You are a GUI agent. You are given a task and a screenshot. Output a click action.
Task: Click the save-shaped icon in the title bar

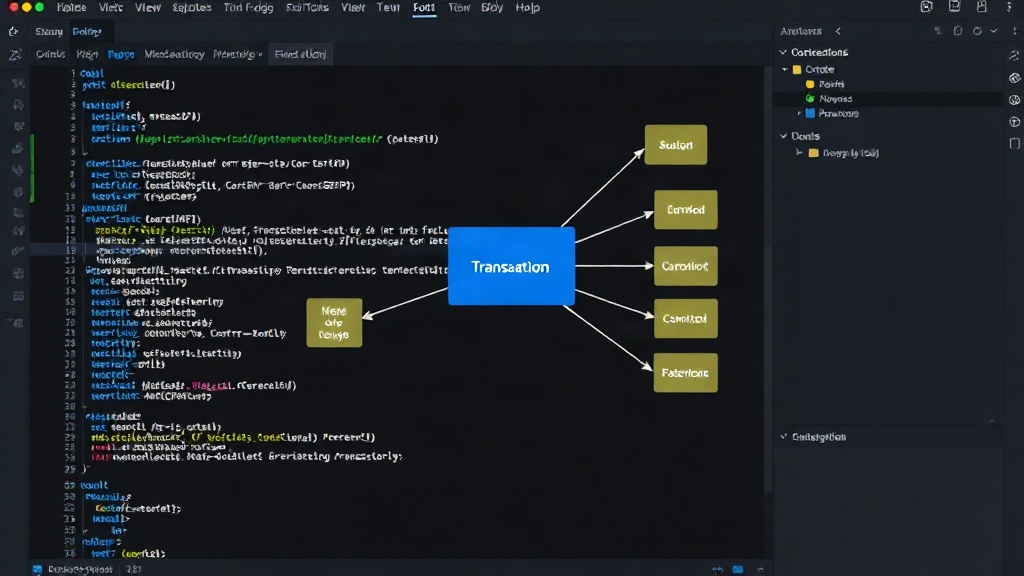click(982, 7)
